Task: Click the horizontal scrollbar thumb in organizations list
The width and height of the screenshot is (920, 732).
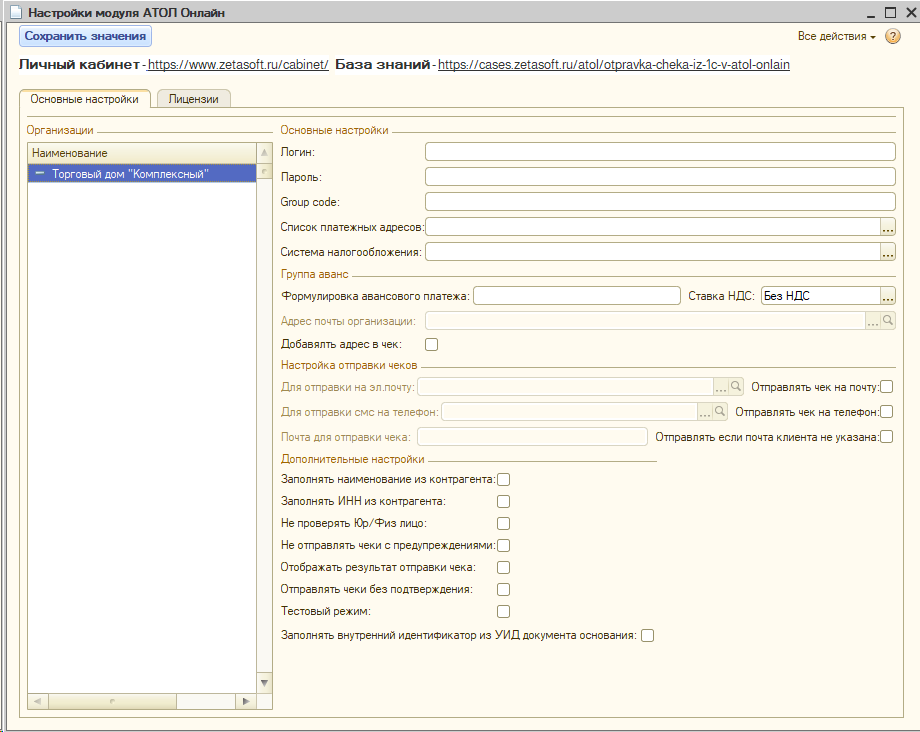Action: [112, 701]
